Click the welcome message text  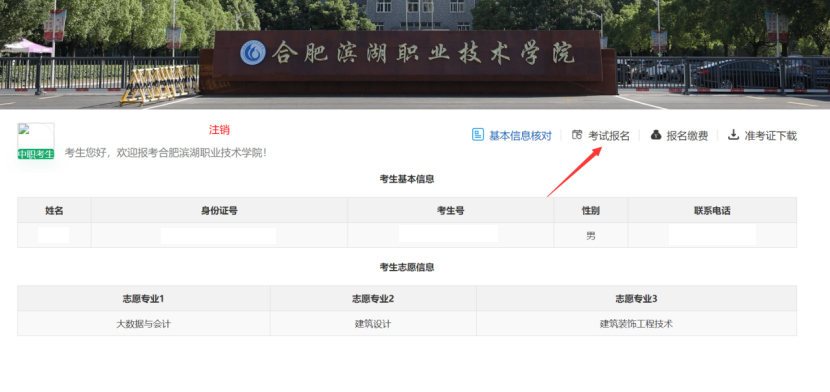click(x=166, y=153)
